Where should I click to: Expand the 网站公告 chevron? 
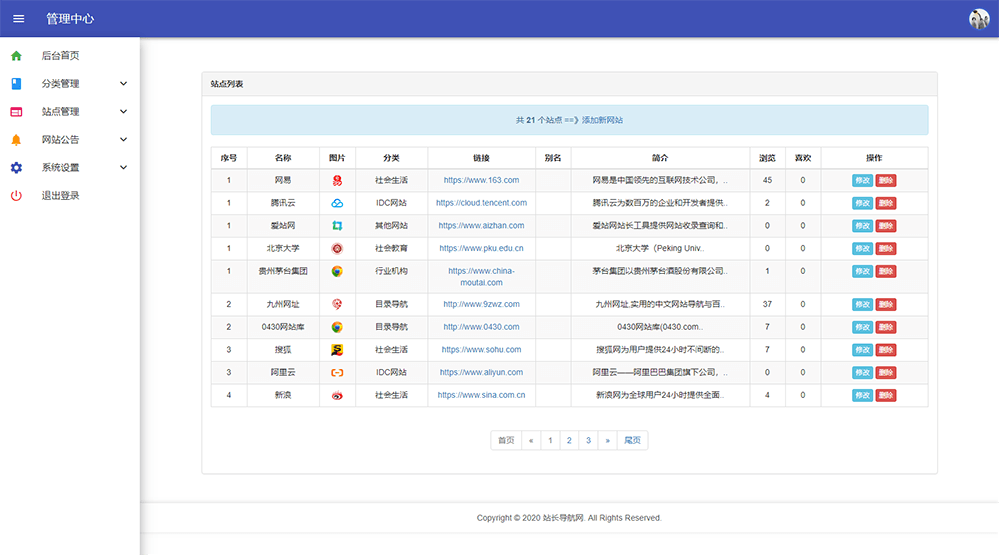coord(124,140)
